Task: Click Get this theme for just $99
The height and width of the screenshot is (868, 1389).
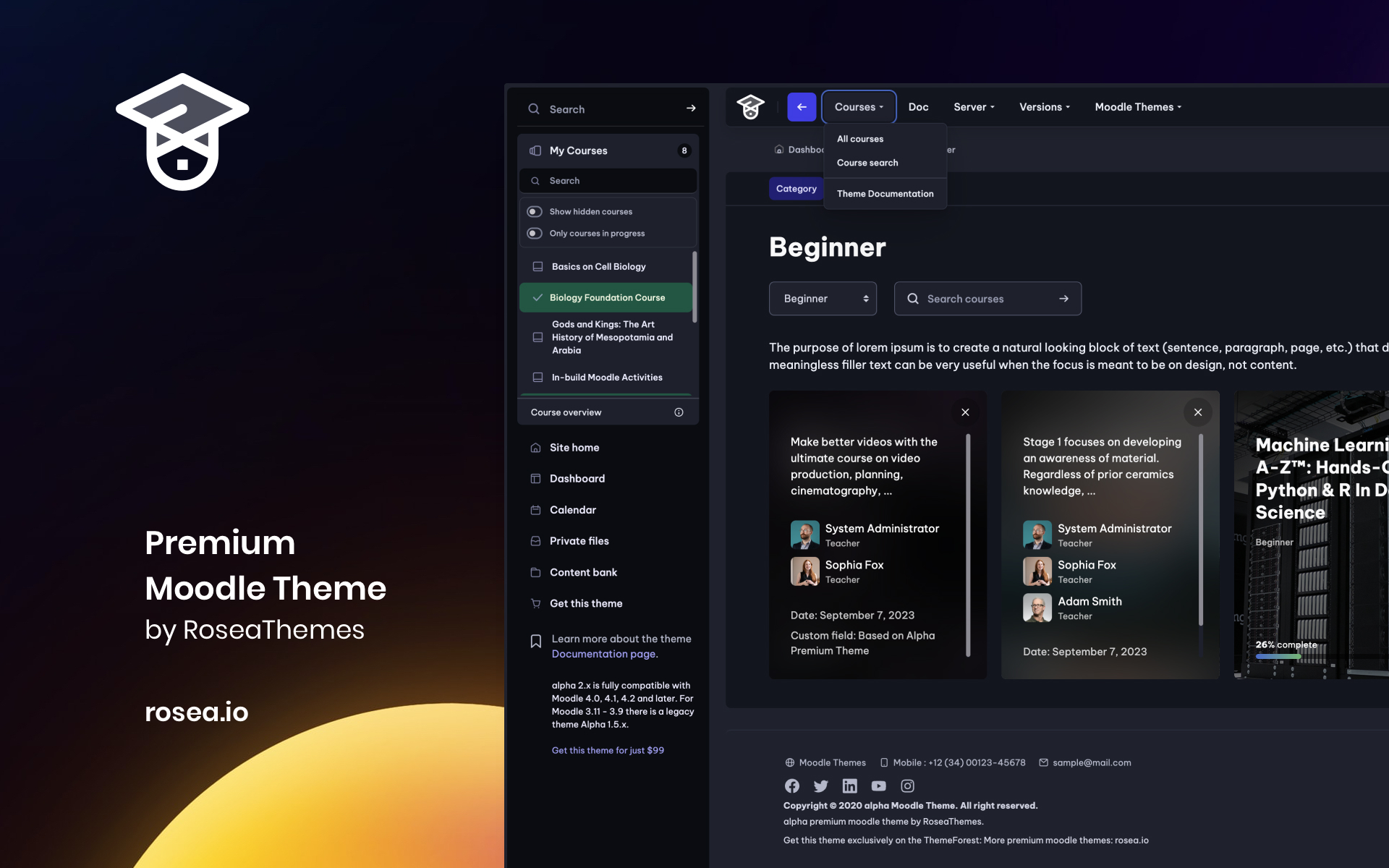Action: 608,750
